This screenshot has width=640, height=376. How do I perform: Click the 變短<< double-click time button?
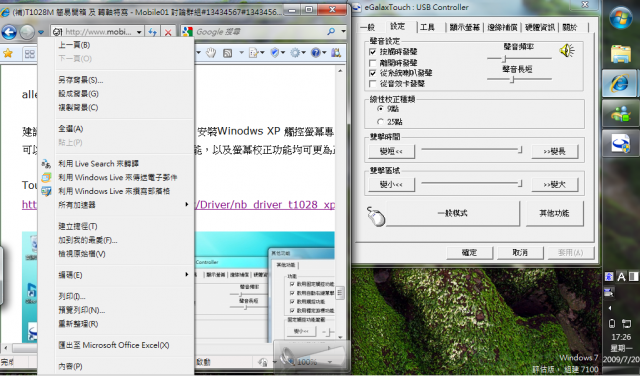(x=391, y=151)
